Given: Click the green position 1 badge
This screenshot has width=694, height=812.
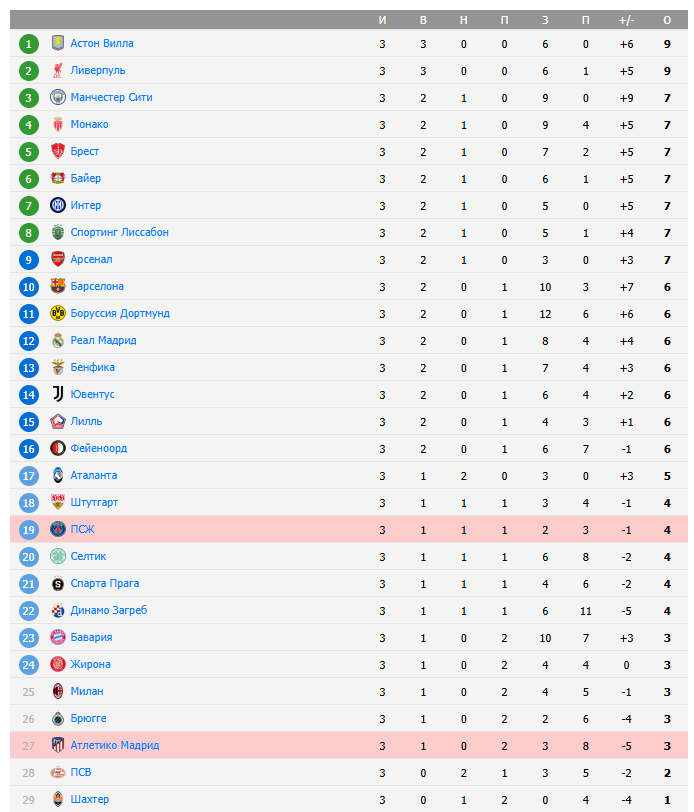Looking at the screenshot, I should (x=29, y=43).
